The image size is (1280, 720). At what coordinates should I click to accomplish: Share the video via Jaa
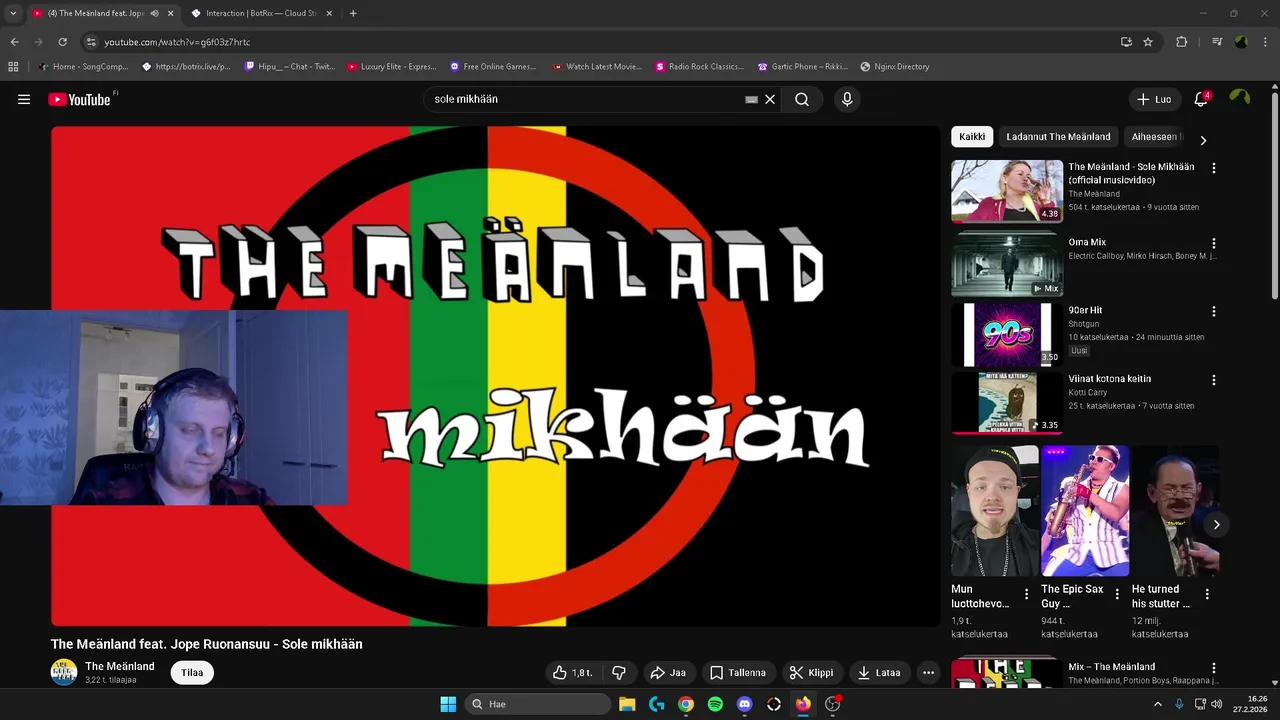[x=668, y=673]
